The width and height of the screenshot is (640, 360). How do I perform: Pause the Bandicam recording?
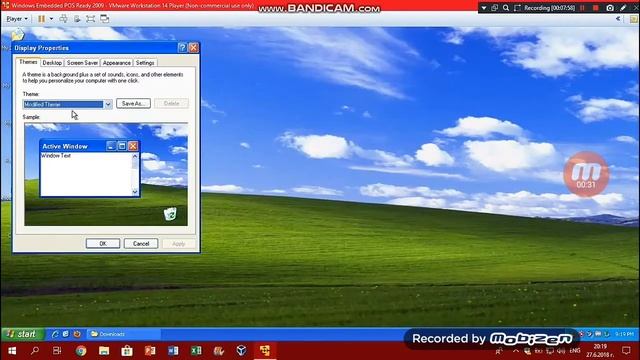(582, 8)
